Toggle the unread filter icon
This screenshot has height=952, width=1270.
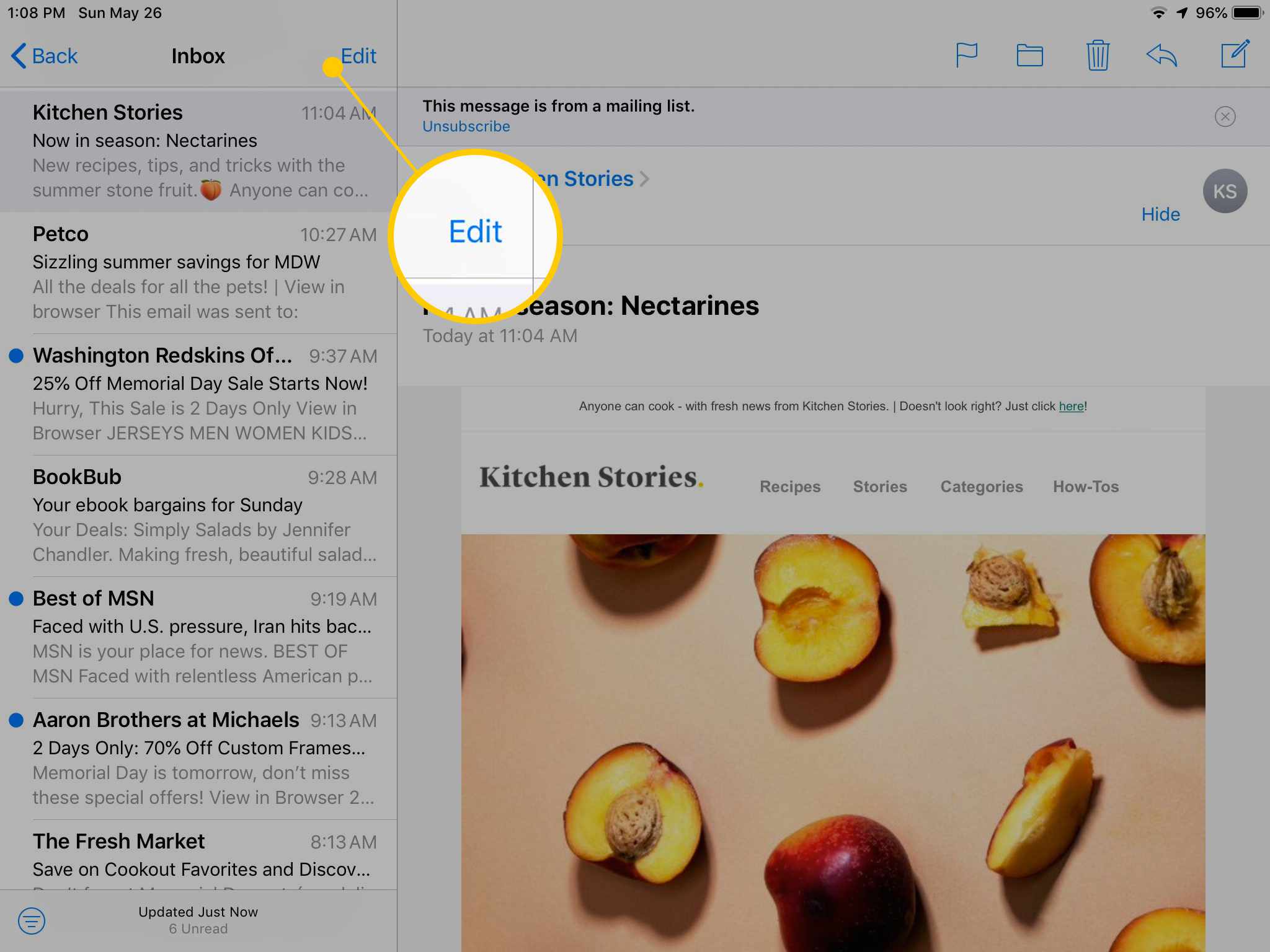(32, 920)
